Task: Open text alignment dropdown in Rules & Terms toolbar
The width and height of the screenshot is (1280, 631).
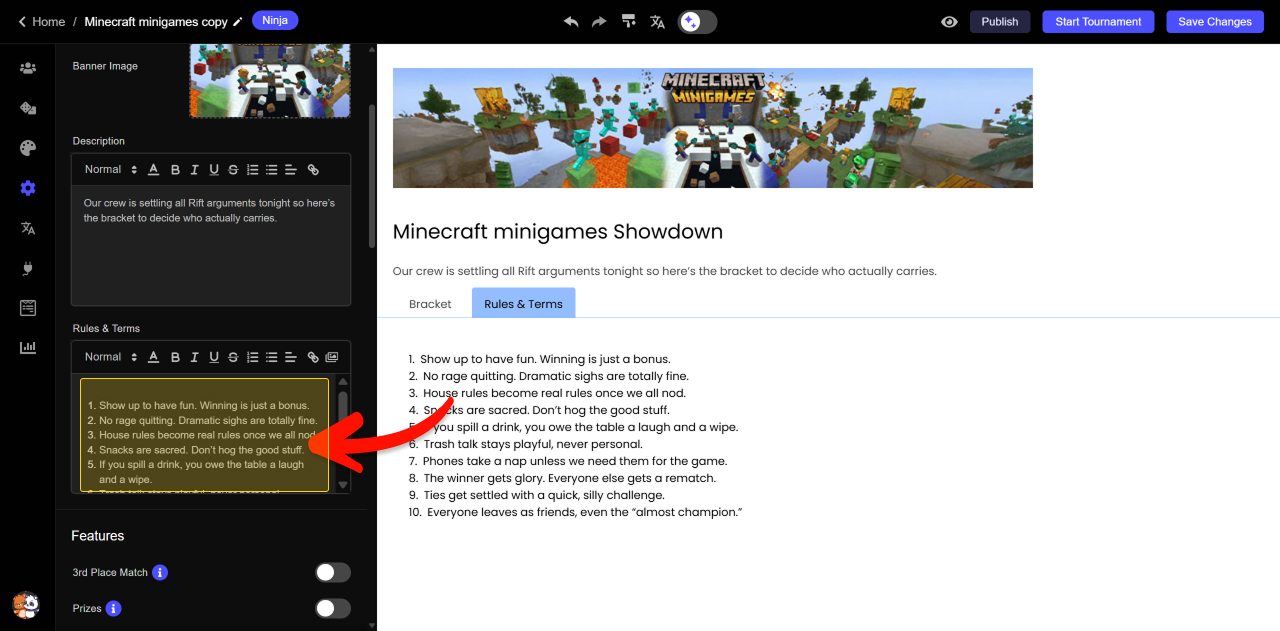Action: coord(291,357)
